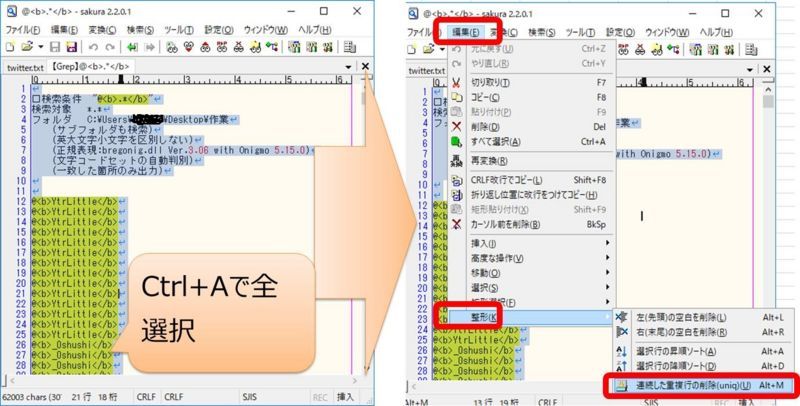Click SJIS encoding in left status bar

pyautogui.click(x=249, y=397)
